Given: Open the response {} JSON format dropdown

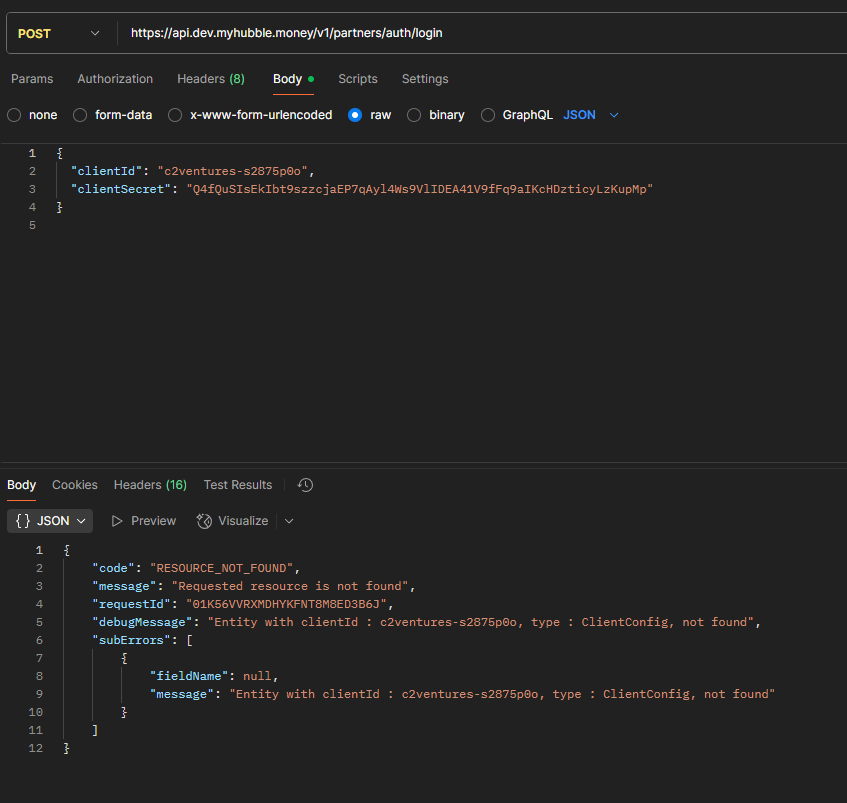Looking at the screenshot, I should click(x=50, y=521).
